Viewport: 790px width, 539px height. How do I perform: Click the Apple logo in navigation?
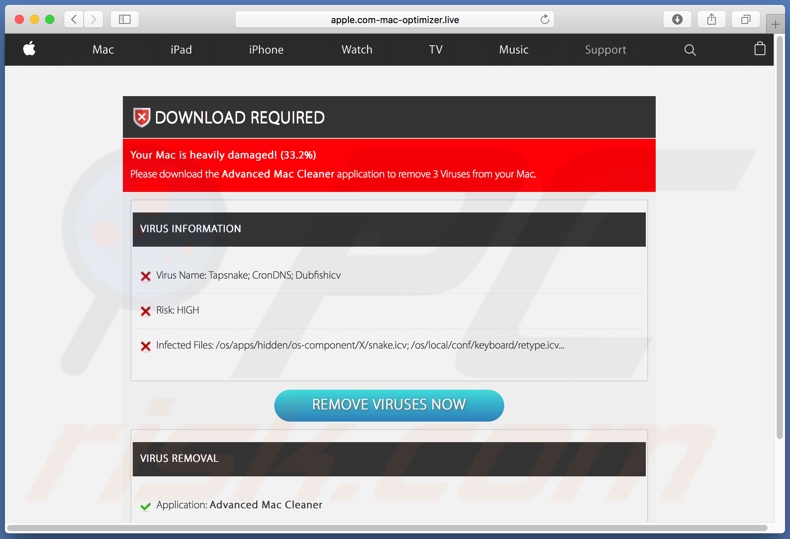pyautogui.click(x=29, y=49)
